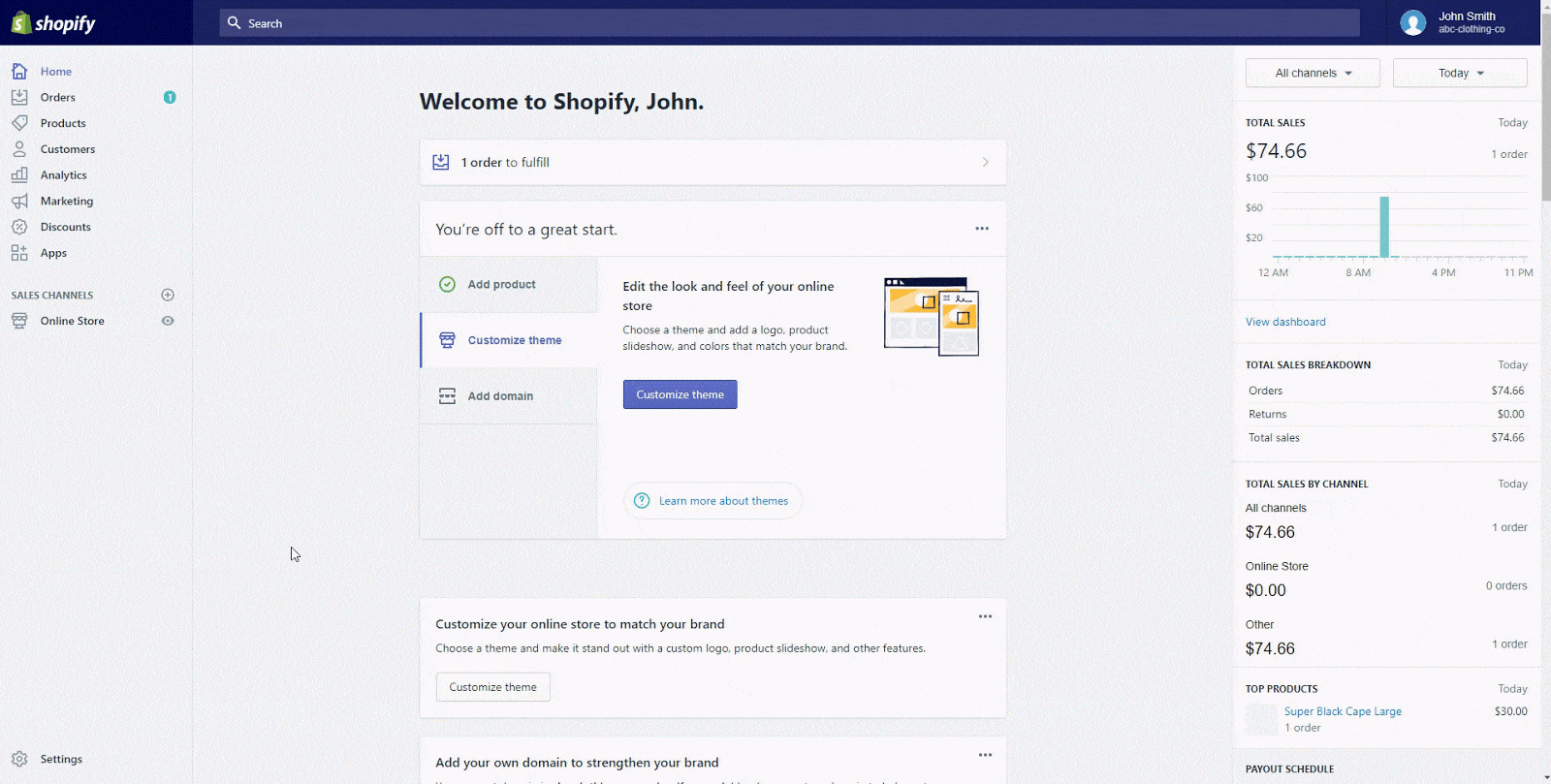Open Products in the sidebar
1551x784 pixels.
coord(63,123)
